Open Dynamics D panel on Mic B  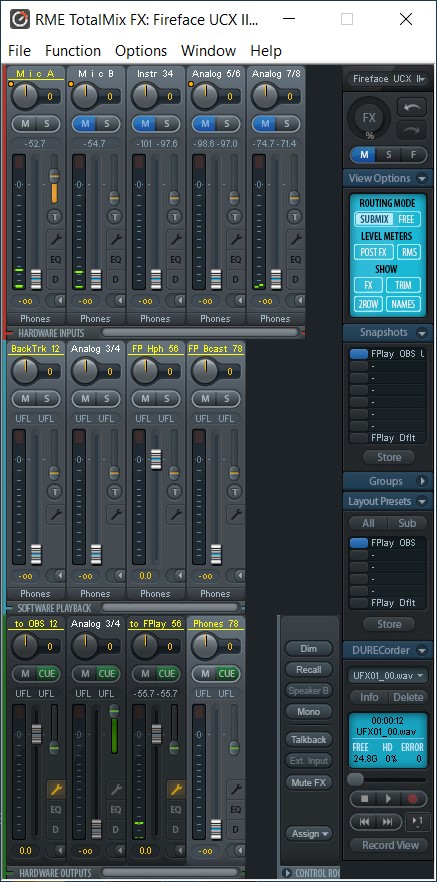click(115, 280)
